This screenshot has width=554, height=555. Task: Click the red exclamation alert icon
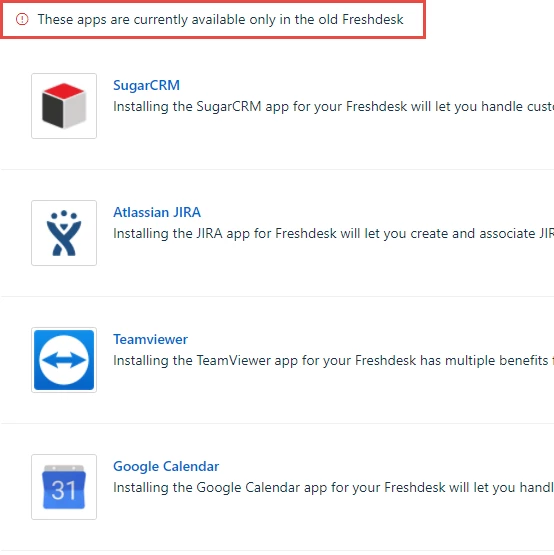pyautogui.click(x=22, y=19)
